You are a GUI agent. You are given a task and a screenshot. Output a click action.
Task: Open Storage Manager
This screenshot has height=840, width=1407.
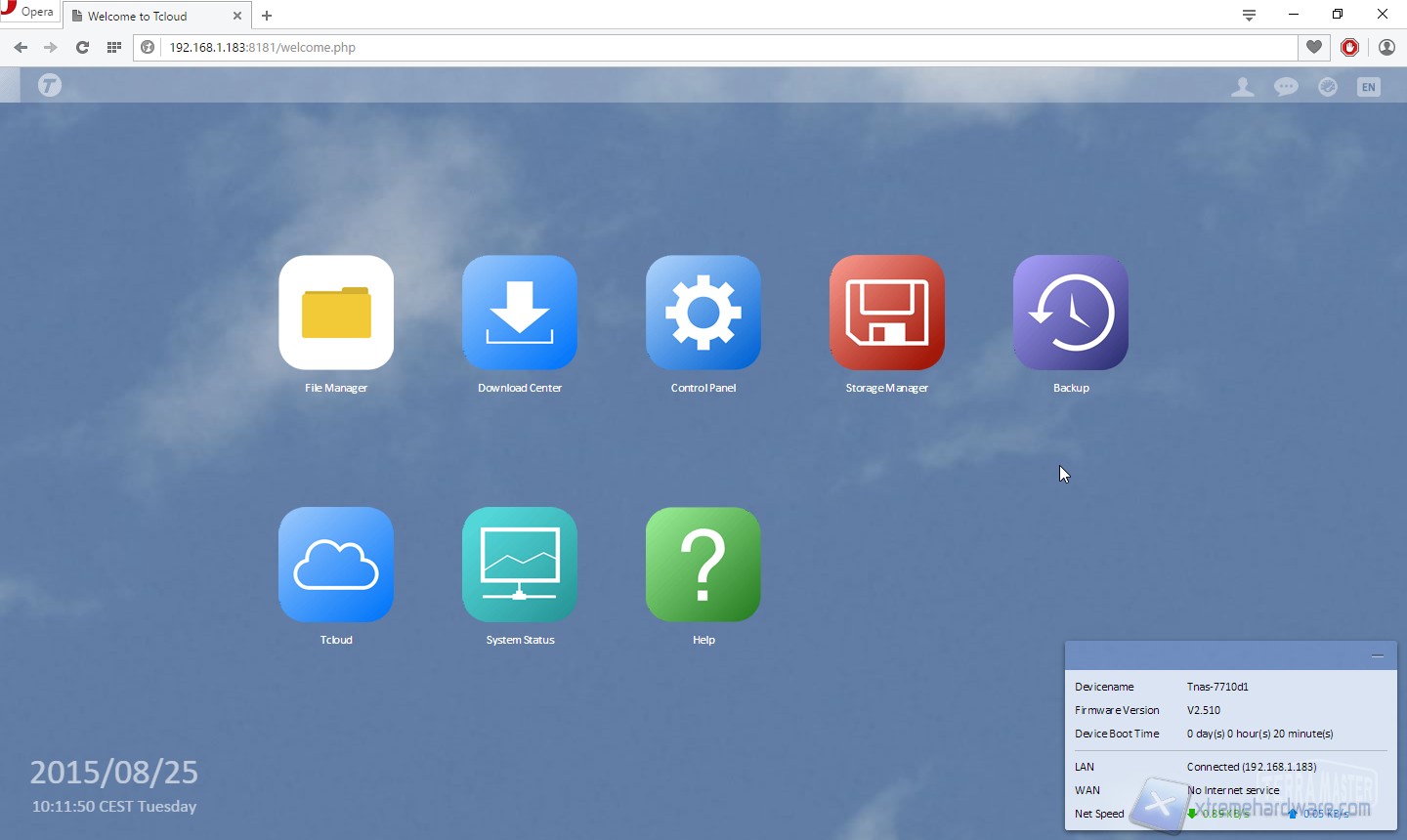[887, 313]
